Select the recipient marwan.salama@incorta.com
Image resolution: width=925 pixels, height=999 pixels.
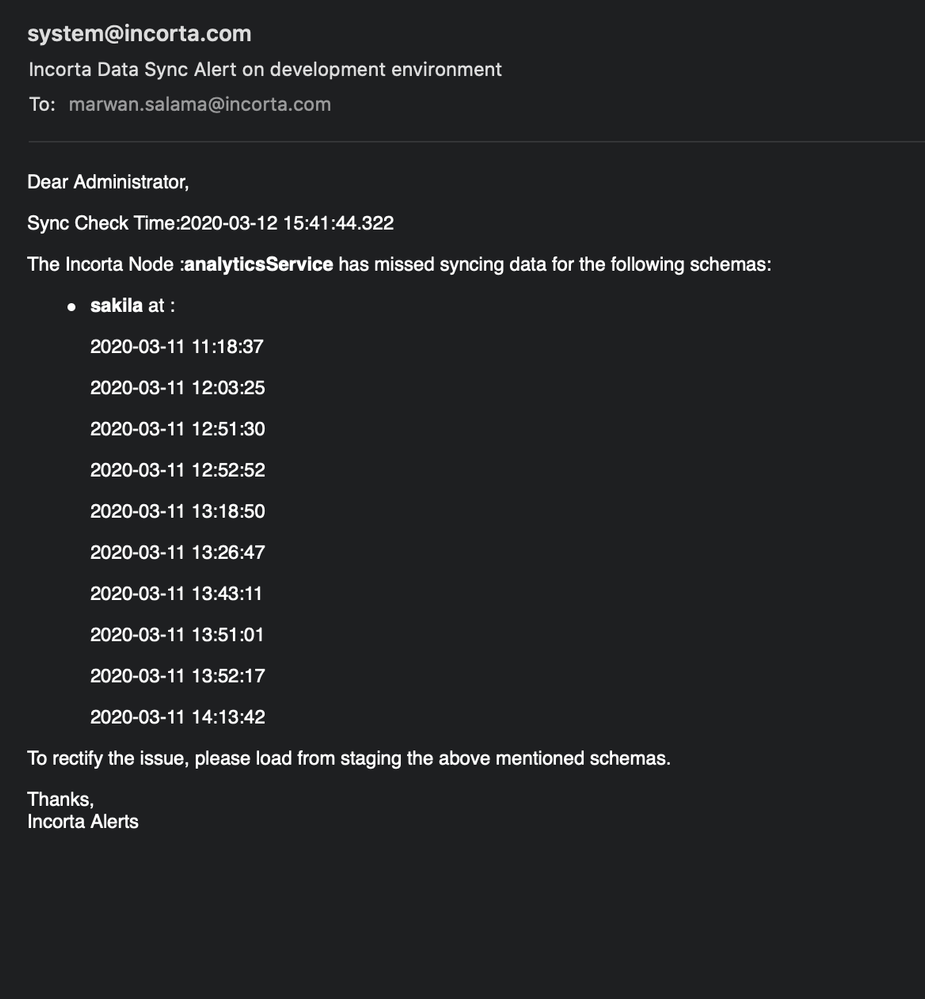pos(199,105)
